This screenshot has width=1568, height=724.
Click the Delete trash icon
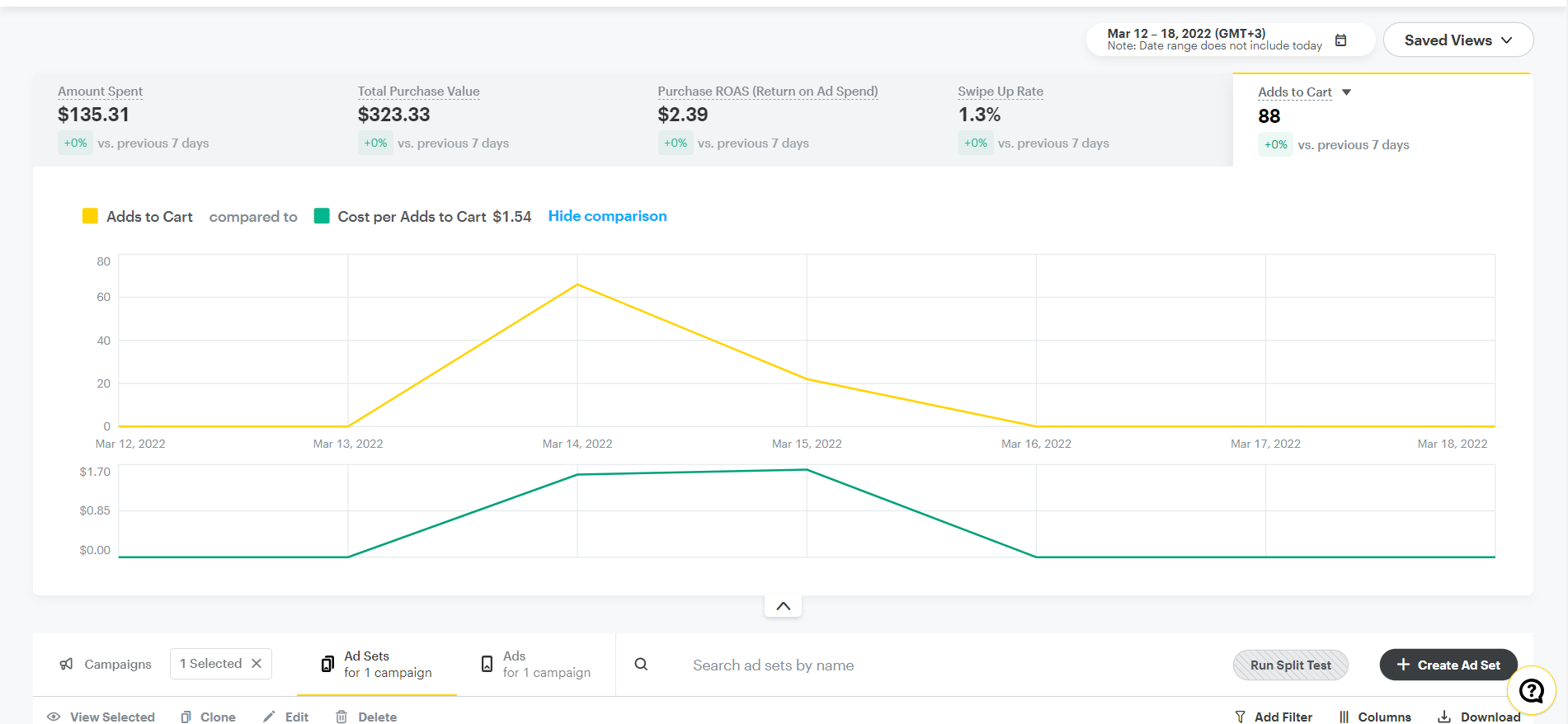(341, 717)
